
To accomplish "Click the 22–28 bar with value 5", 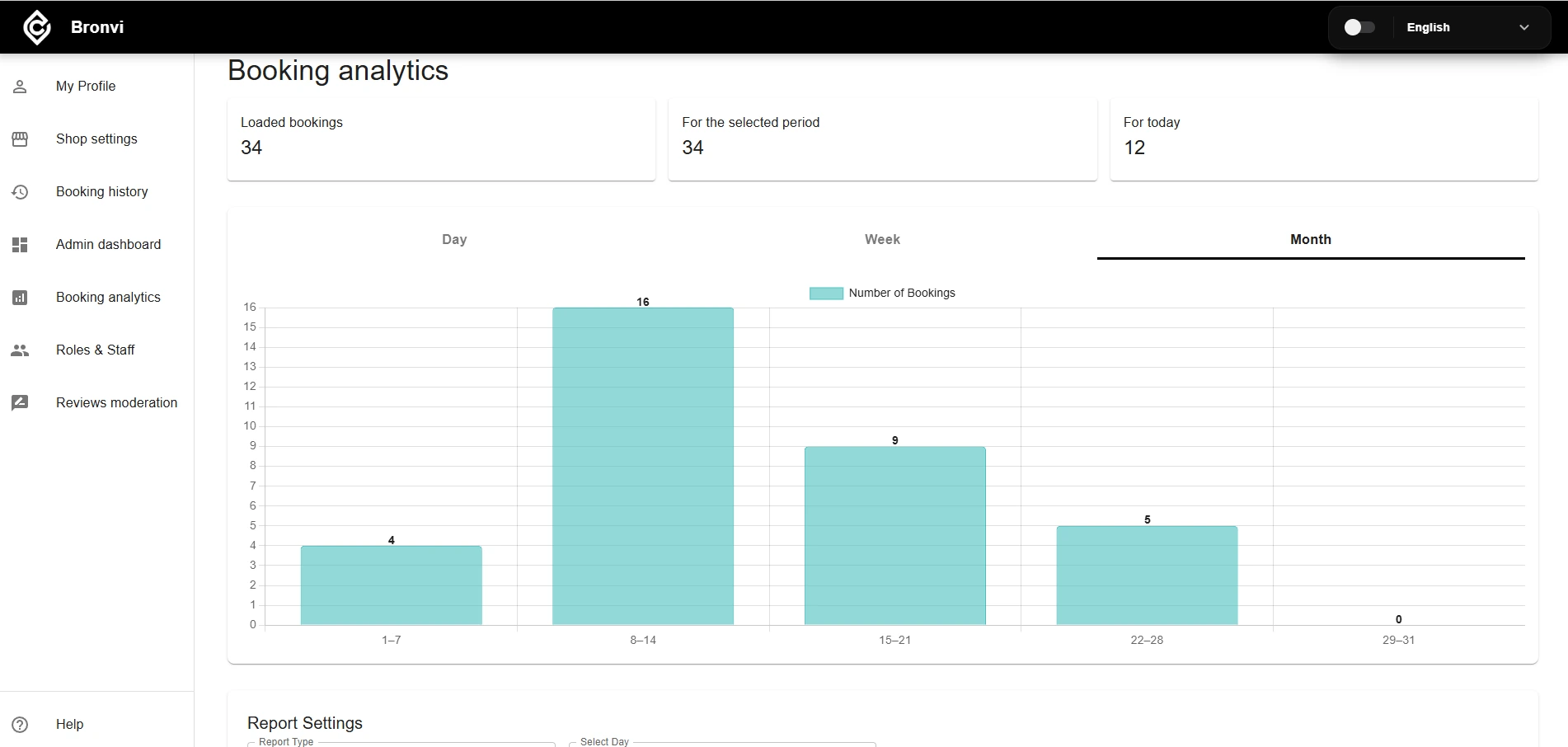I will (x=1147, y=575).
